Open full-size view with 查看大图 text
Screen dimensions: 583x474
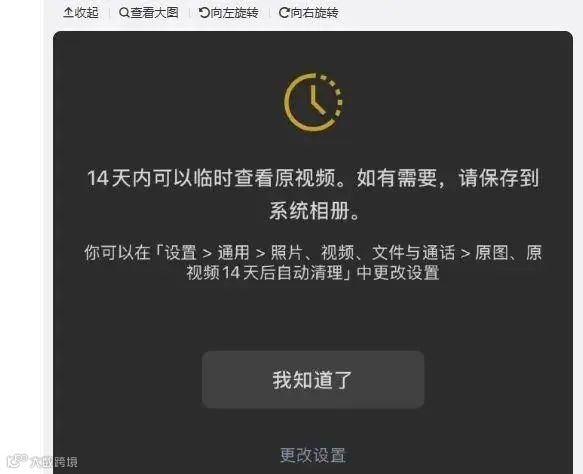[154, 13]
